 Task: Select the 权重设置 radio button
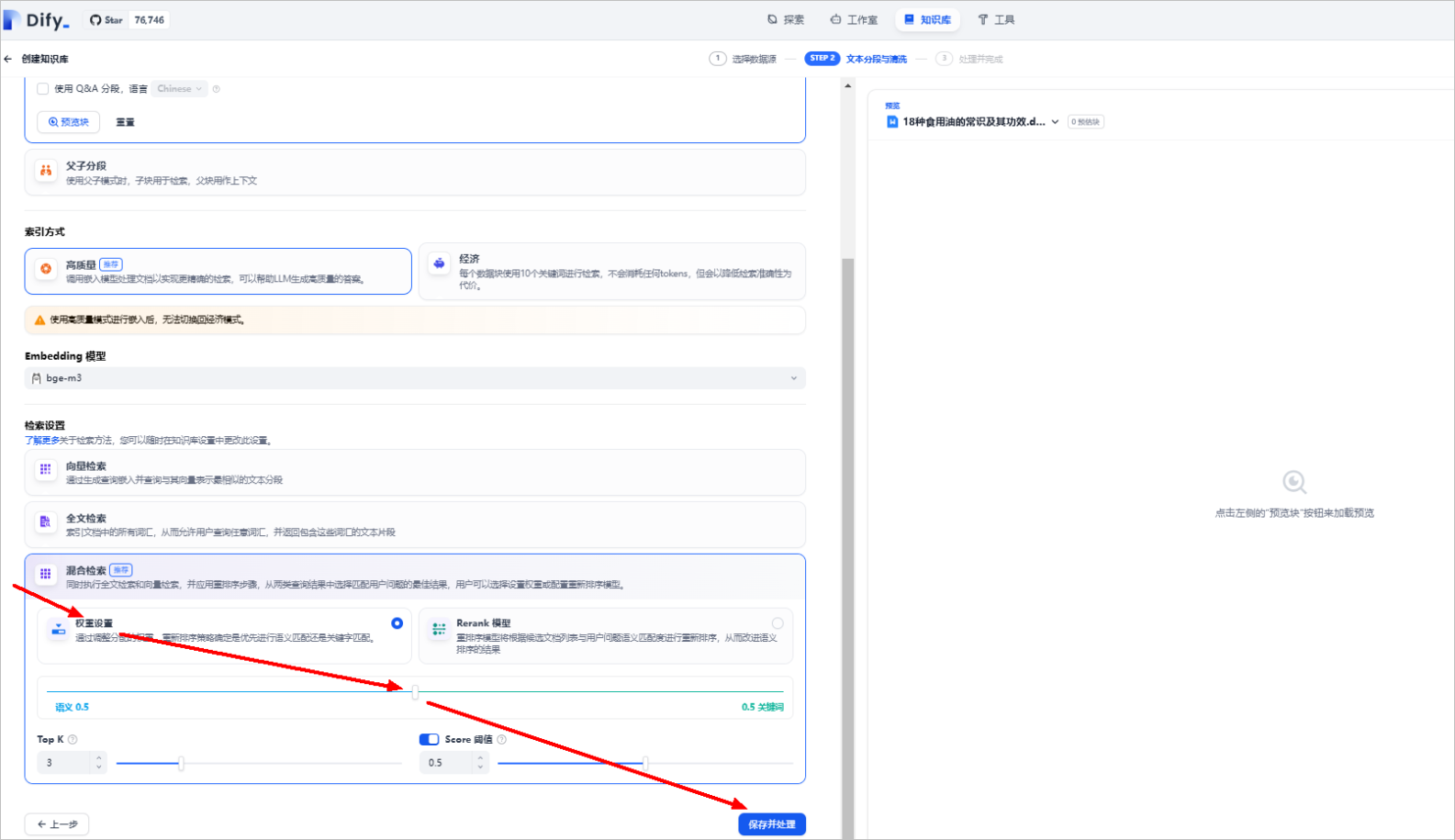point(397,623)
